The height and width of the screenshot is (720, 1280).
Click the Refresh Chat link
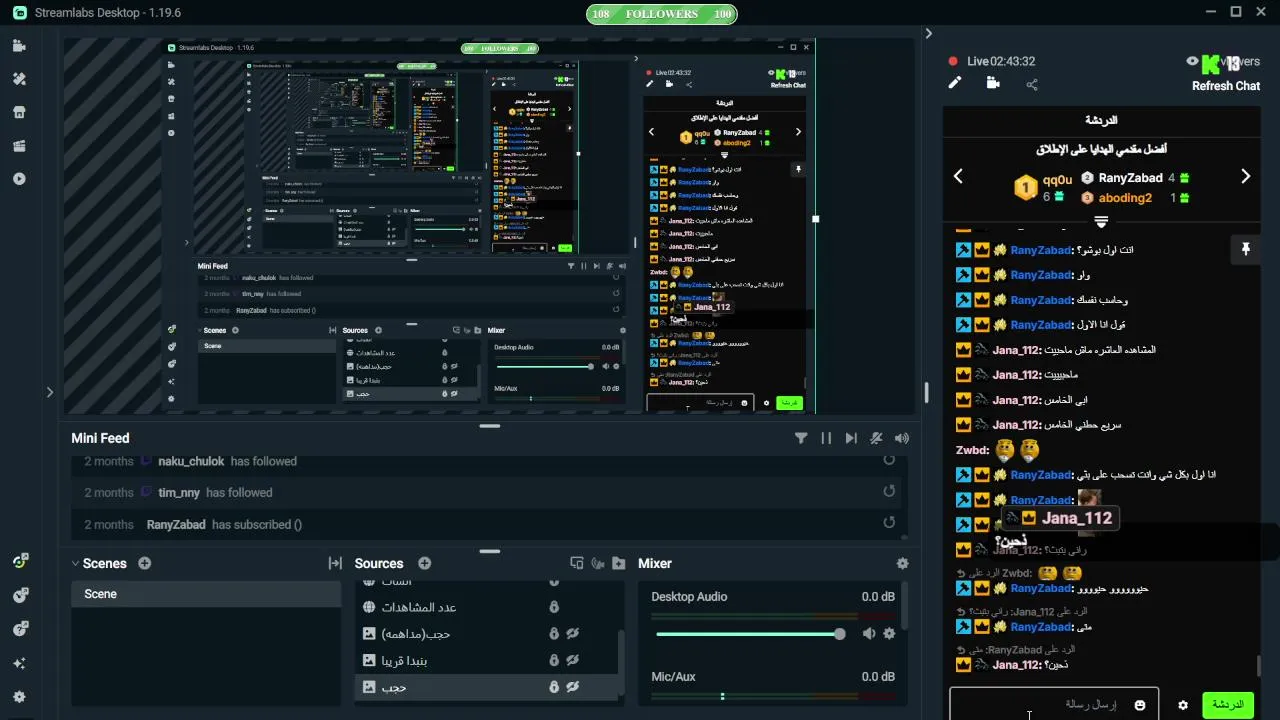tap(1226, 86)
